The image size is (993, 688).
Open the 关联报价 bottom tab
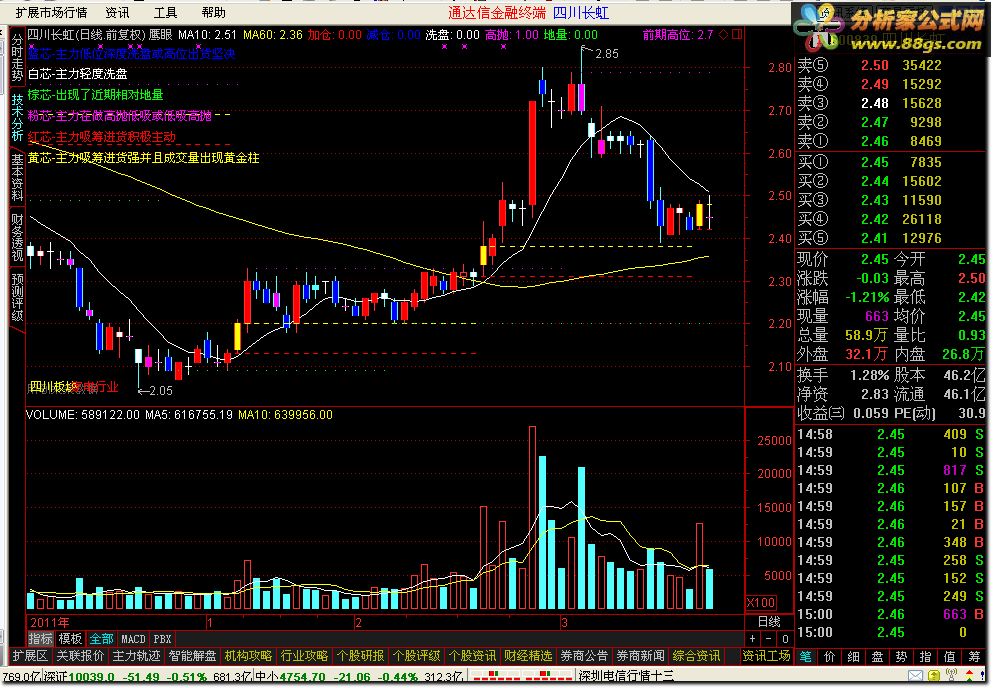point(80,656)
